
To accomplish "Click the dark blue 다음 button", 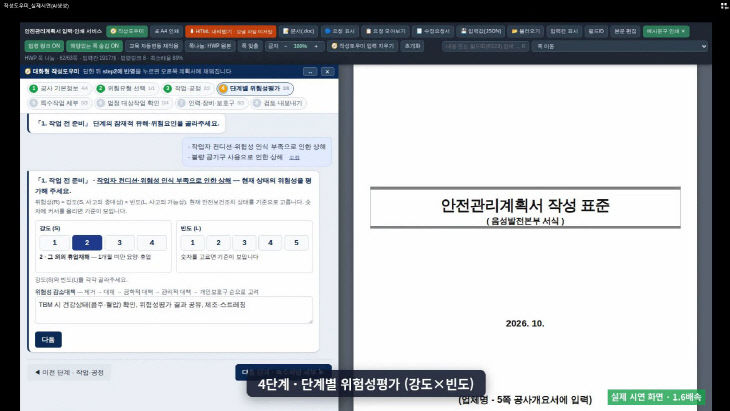I will tap(48, 339).
